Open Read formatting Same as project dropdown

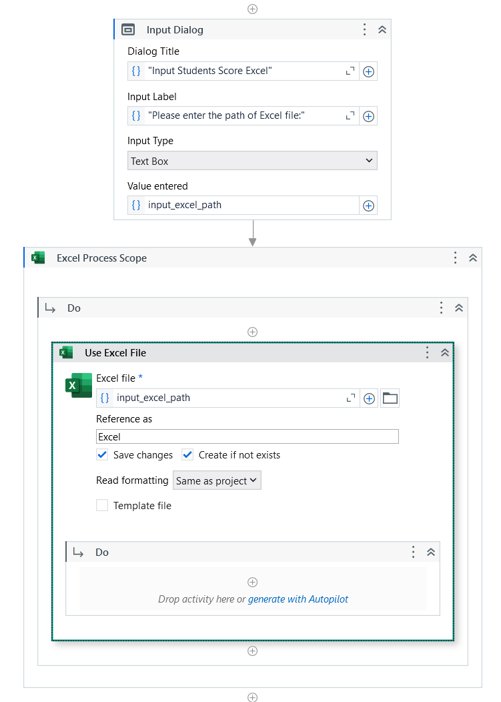[x=217, y=480]
